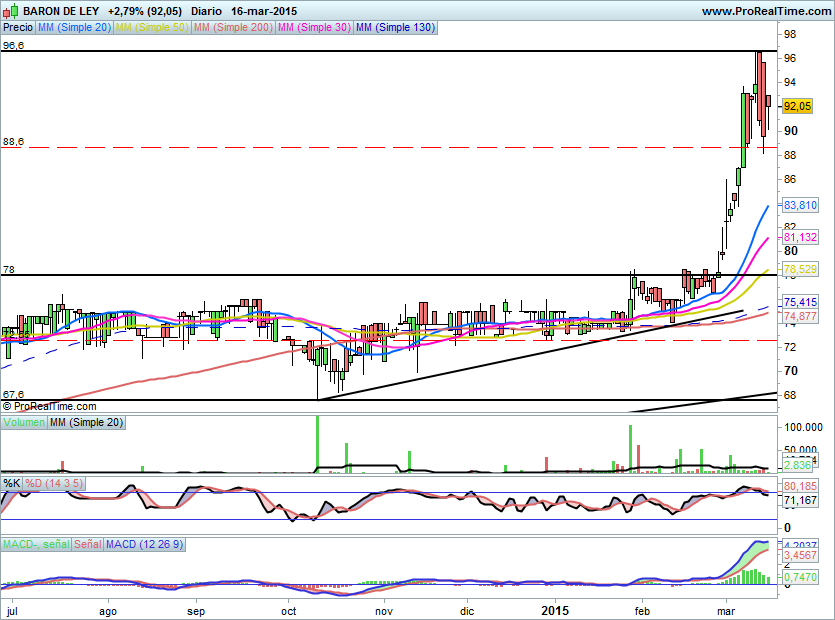The height and width of the screenshot is (620, 835).
Task: Click the candlestick chart icon beside BARON DE LEY
Action: pyautogui.click(x=11, y=11)
